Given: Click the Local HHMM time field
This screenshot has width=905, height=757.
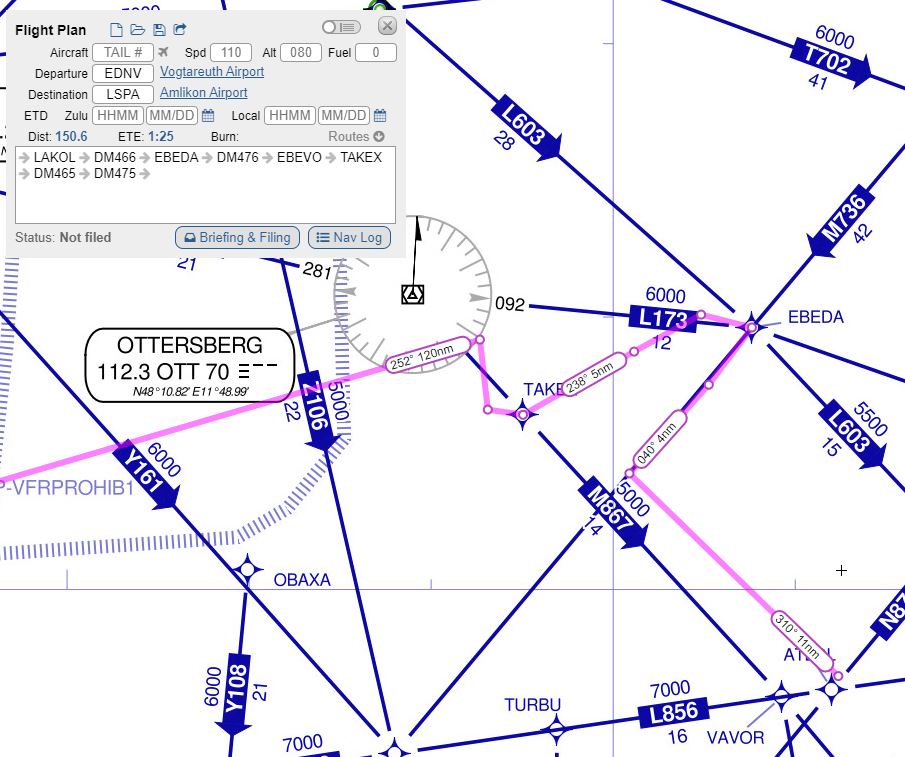Looking at the screenshot, I should click(x=290, y=115).
